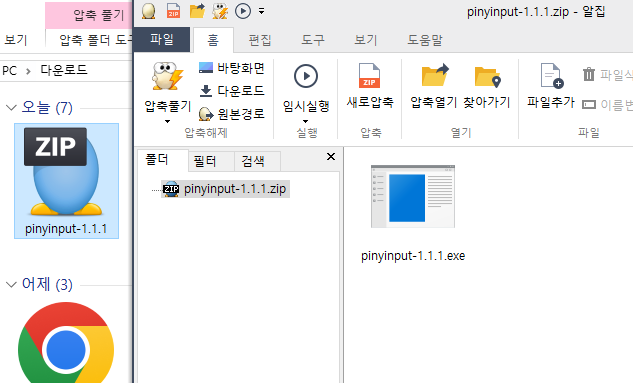Extract to 원본경로 original path

click(232, 114)
